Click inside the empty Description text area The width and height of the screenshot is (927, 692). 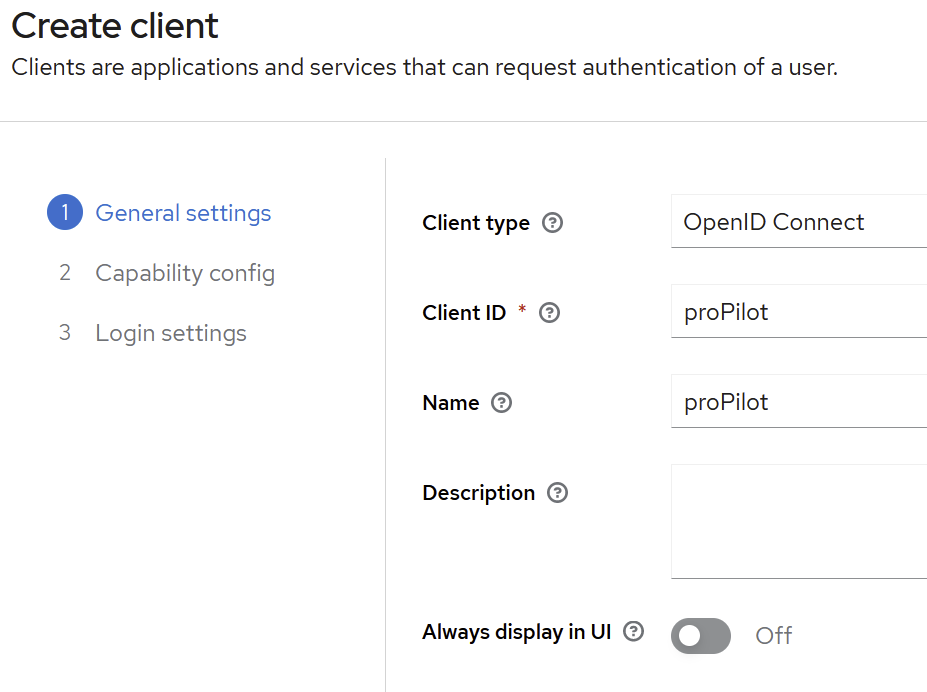point(798,521)
